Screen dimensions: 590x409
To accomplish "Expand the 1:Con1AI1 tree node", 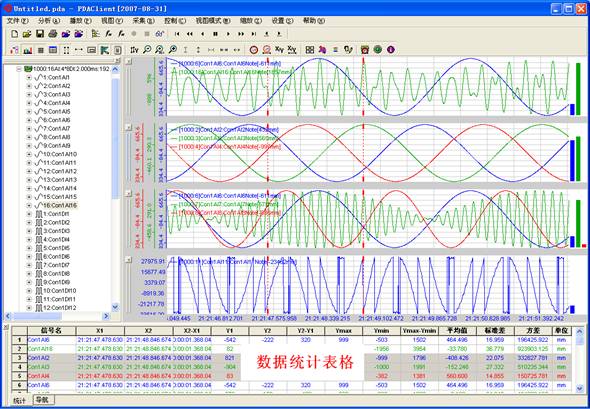I will [29, 77].
